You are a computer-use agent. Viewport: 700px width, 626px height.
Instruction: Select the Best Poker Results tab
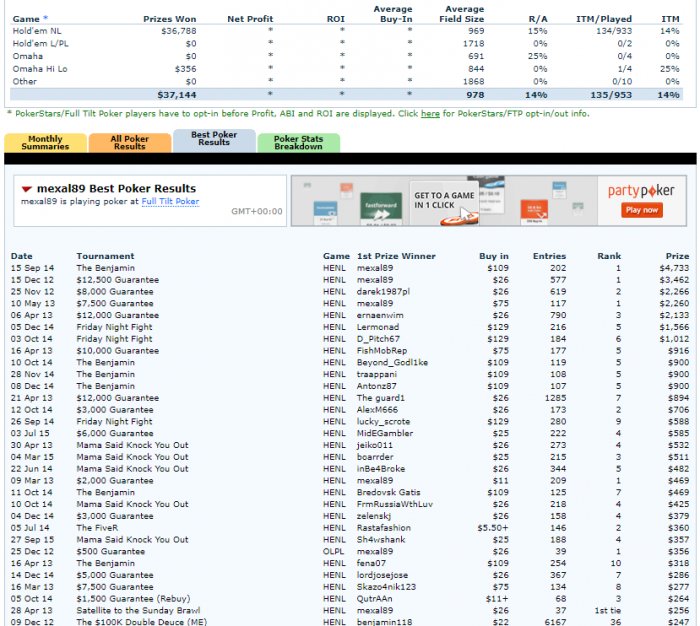pyautogui.click(x=214, y=139)
